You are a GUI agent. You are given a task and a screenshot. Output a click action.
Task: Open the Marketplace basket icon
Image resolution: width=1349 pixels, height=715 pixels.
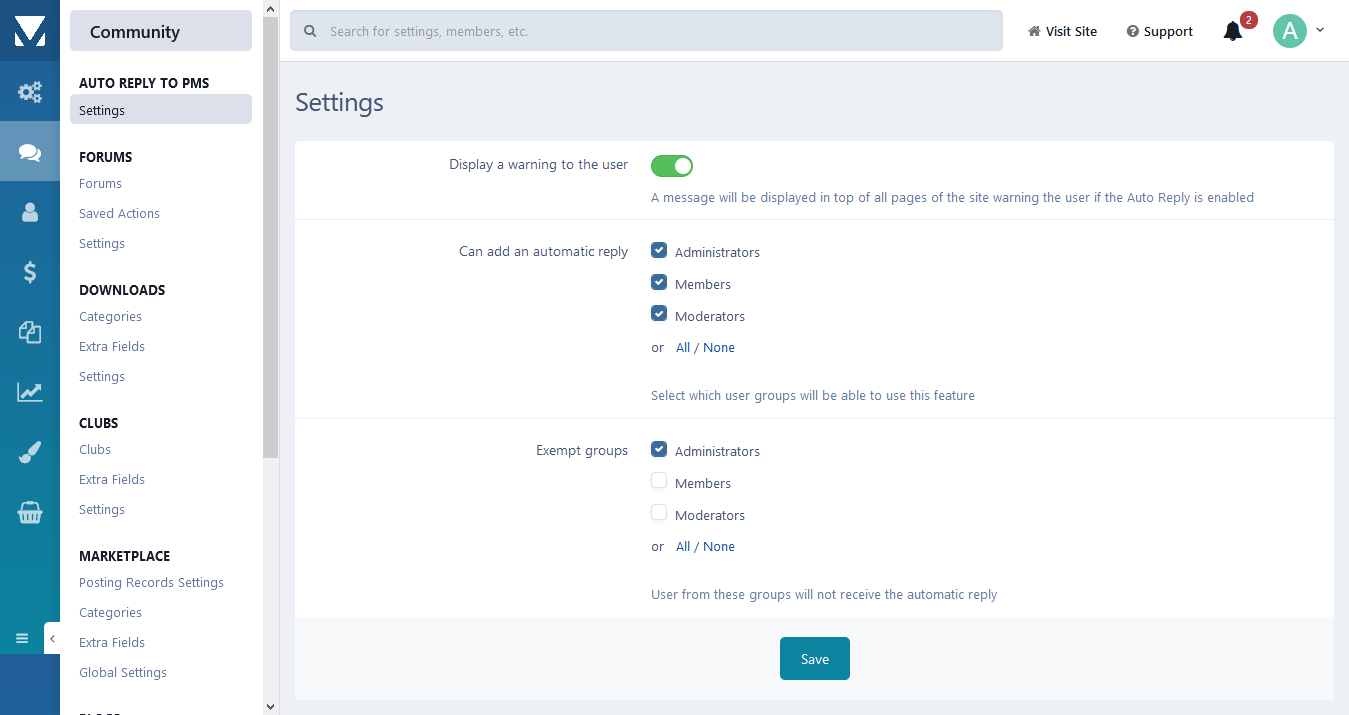click(x=30, y=513)
